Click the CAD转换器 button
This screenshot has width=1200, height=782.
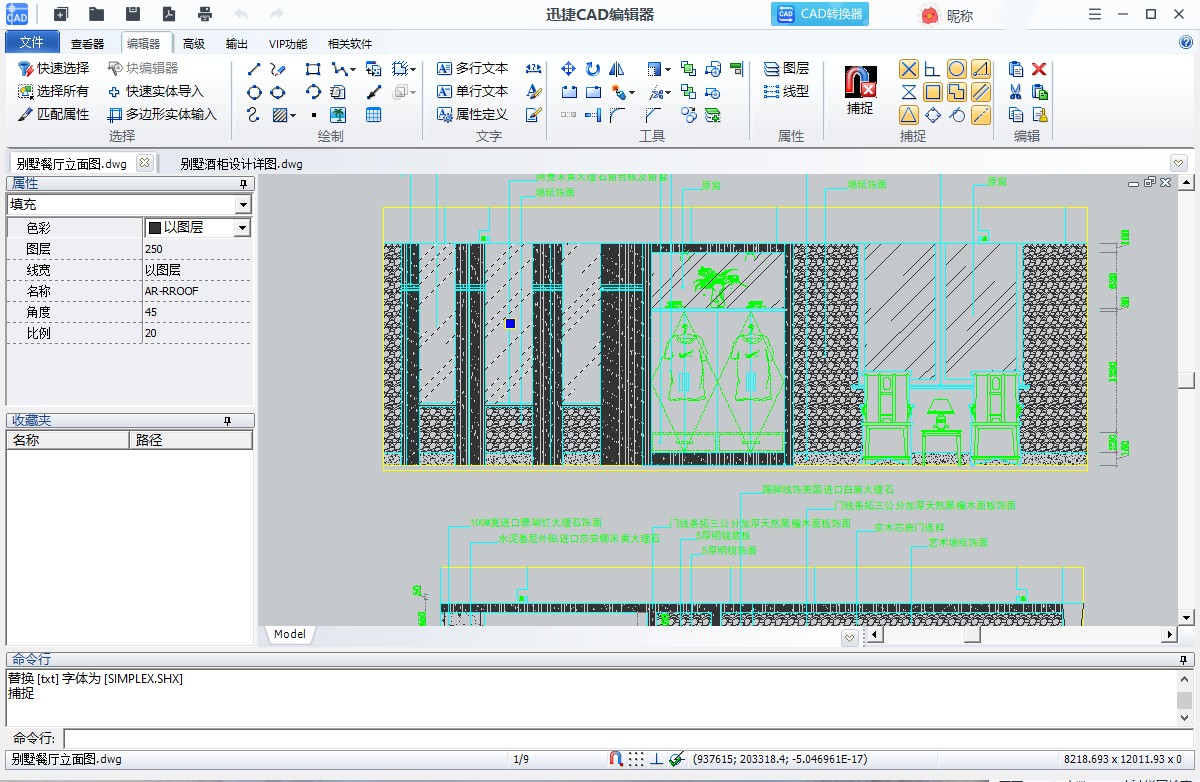click(819, 14)
